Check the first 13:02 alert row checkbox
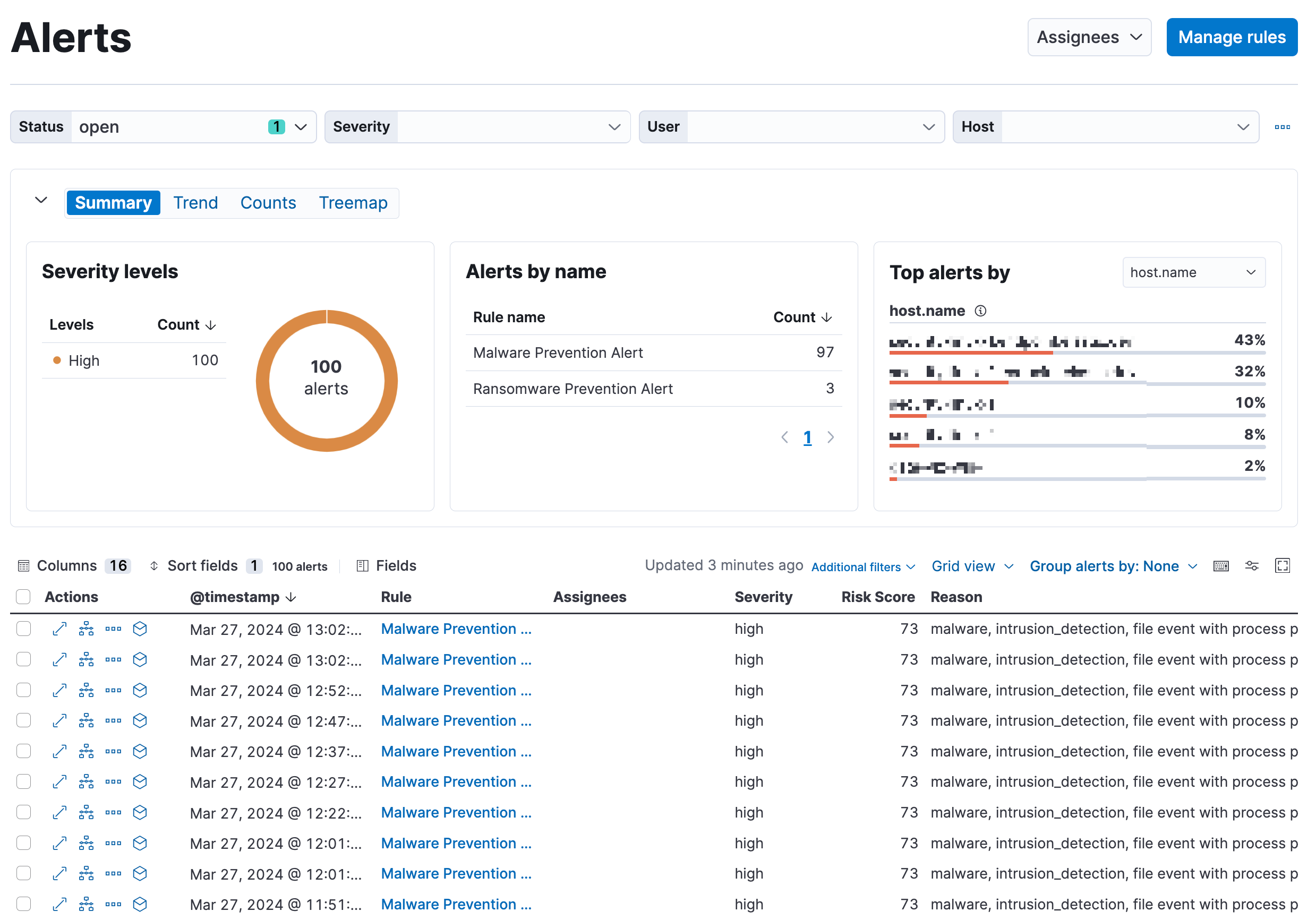Image resolution: width=1316 pixels, height=920 pixels. click(x=23, y=629)
